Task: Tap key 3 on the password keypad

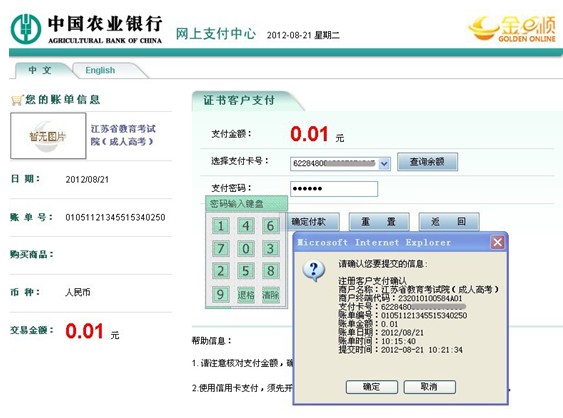Action: [x=270, y=249]
